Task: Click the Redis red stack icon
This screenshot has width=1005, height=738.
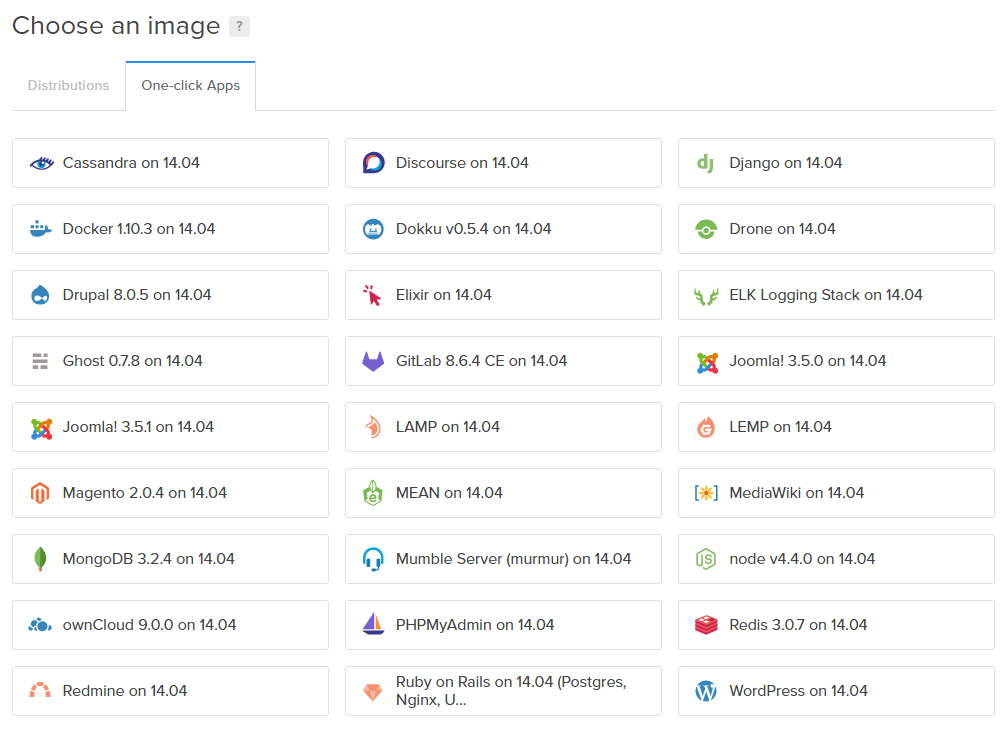Action: [706, 625]
